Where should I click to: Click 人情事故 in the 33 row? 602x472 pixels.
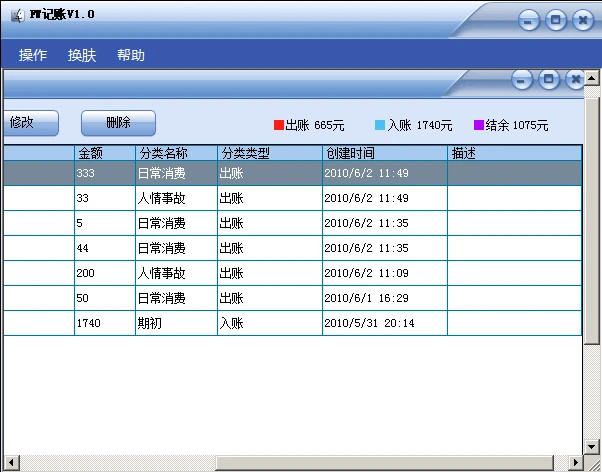coord(177,198)
